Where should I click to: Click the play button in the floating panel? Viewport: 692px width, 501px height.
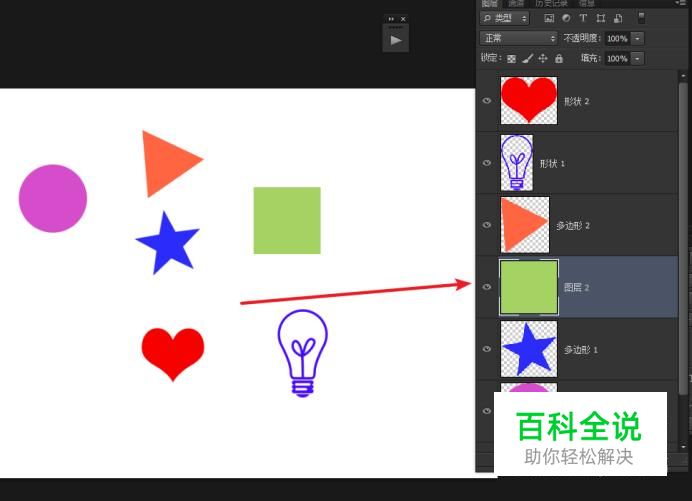click(395, 40)
